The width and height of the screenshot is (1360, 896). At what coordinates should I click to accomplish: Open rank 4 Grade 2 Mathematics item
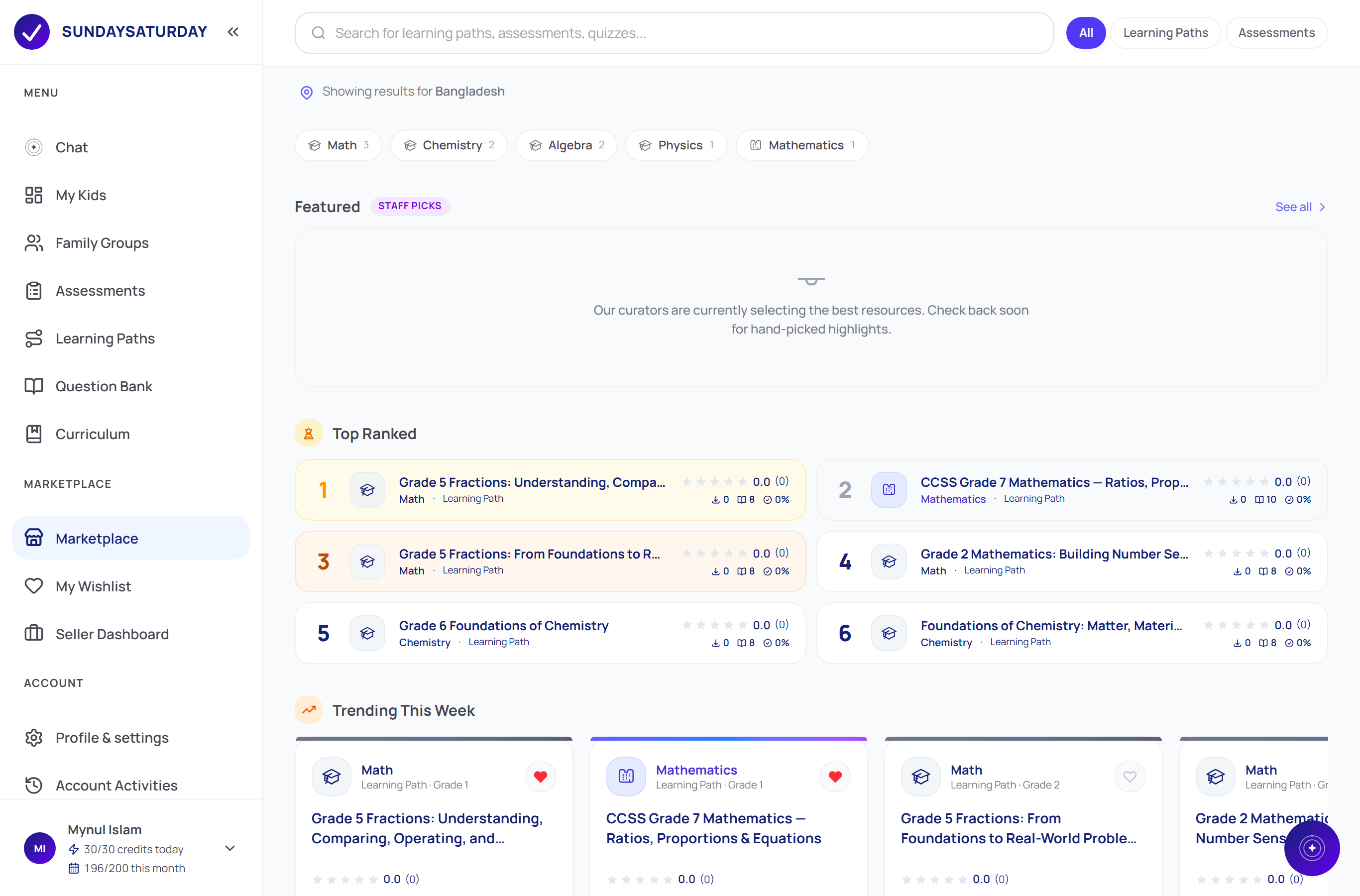click(x=1072, y=561)
